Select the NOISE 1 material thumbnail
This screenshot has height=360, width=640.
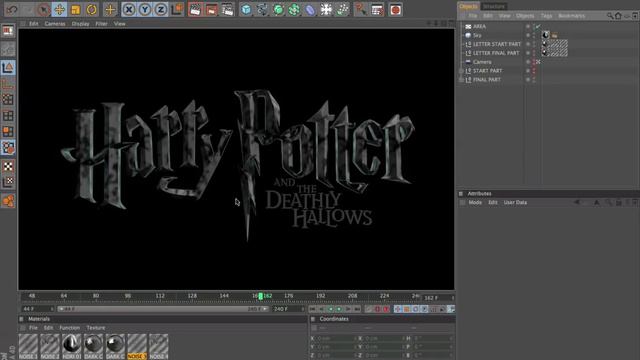pos(28,346)
